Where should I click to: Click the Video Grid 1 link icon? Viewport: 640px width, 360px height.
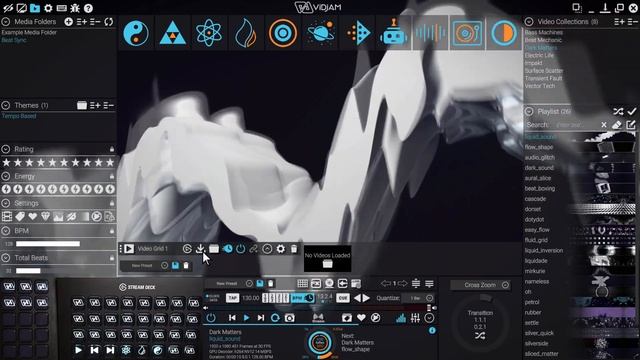click(253, 249)
